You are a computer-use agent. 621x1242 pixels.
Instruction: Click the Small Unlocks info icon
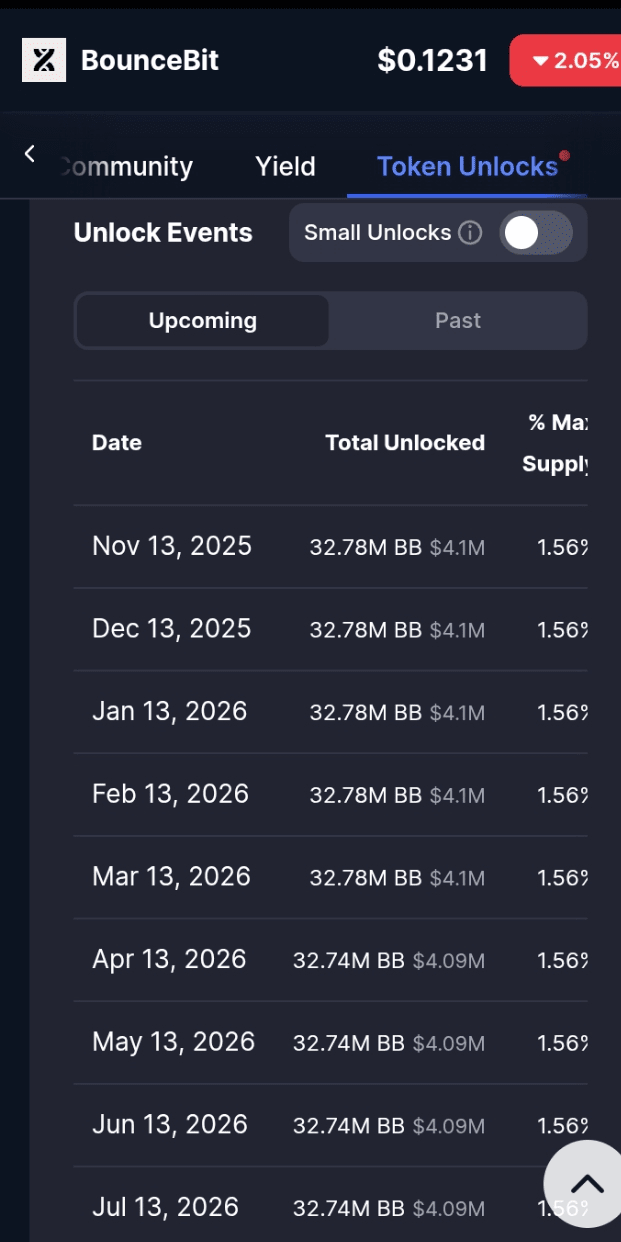point(470,233)
